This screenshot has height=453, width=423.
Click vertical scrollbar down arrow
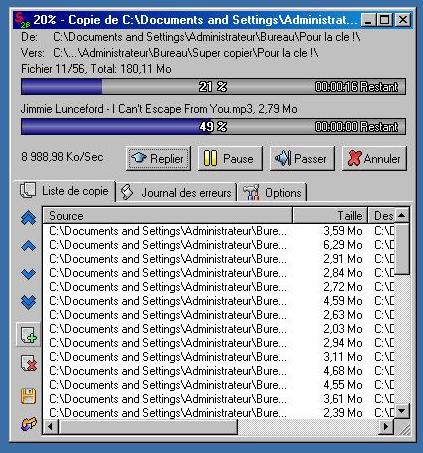(402, 411)
